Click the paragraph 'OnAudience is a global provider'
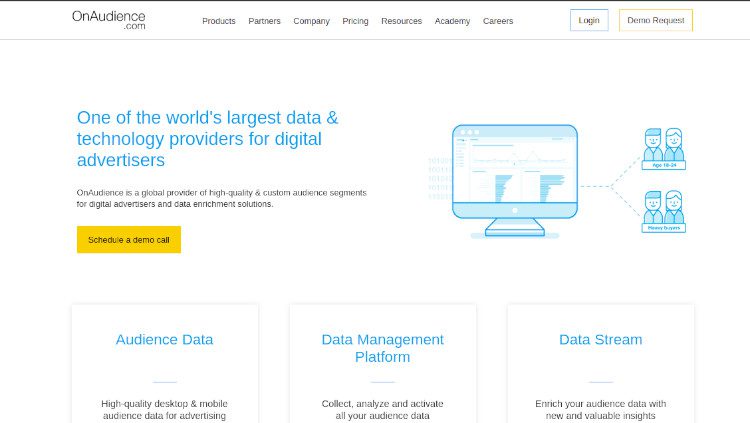This screenshot has width=750, height=423. 221,198
